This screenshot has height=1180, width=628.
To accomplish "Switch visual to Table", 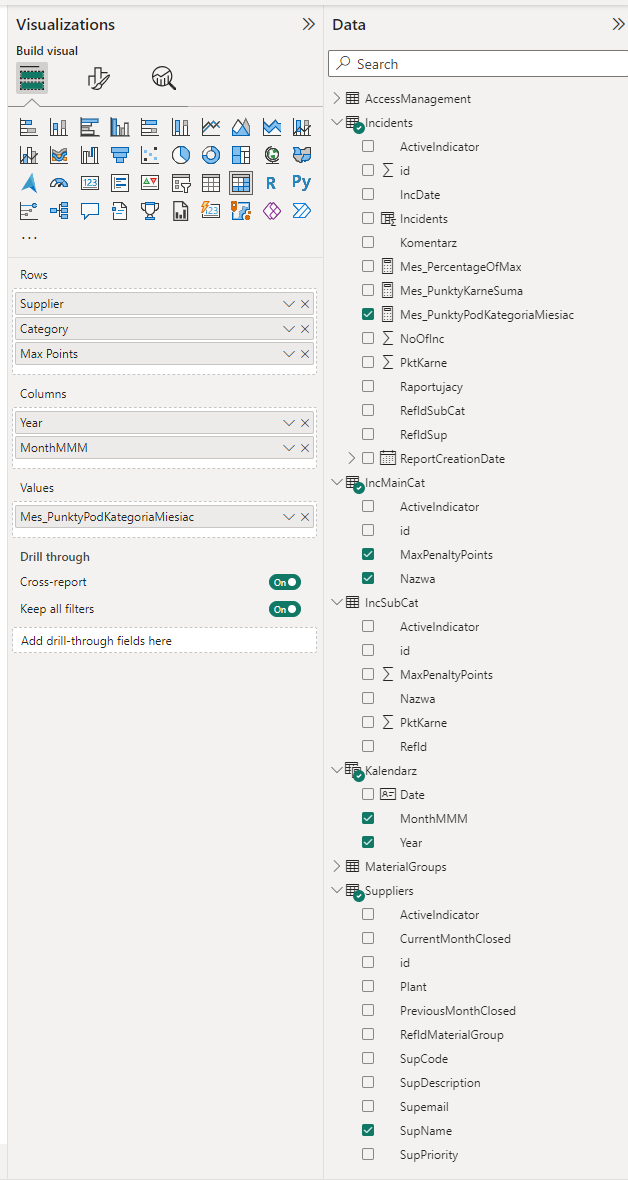I will pyautogui.click(x=211, y=183).
